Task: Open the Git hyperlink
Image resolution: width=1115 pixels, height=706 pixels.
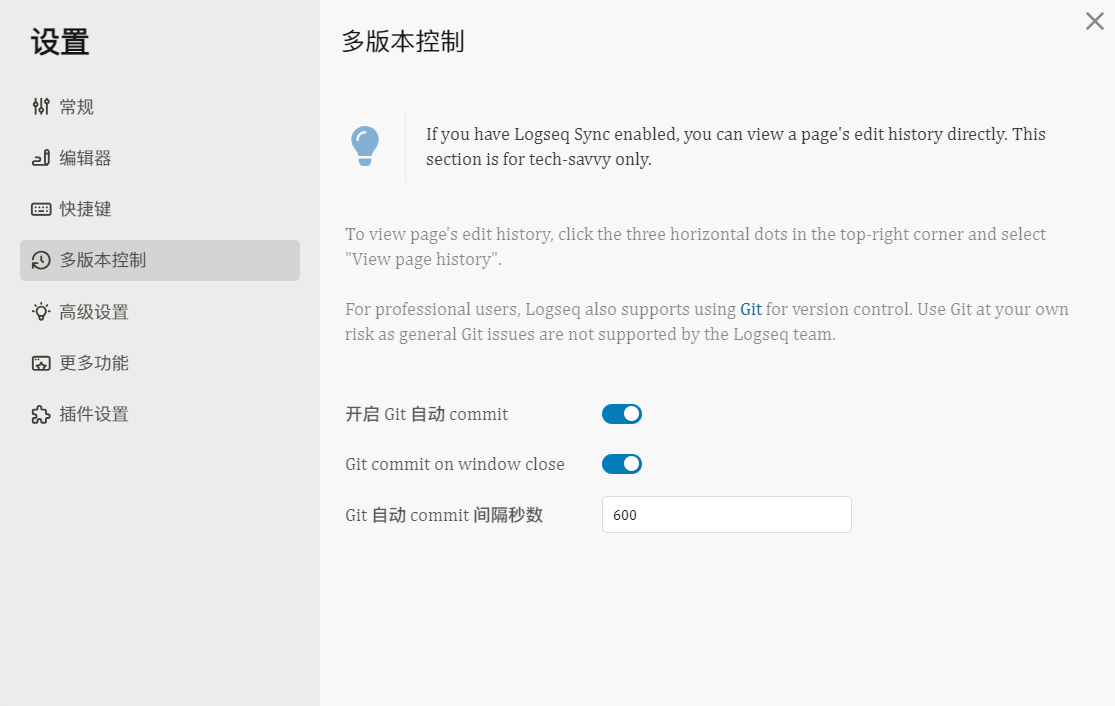Action: tap(751, 309)
